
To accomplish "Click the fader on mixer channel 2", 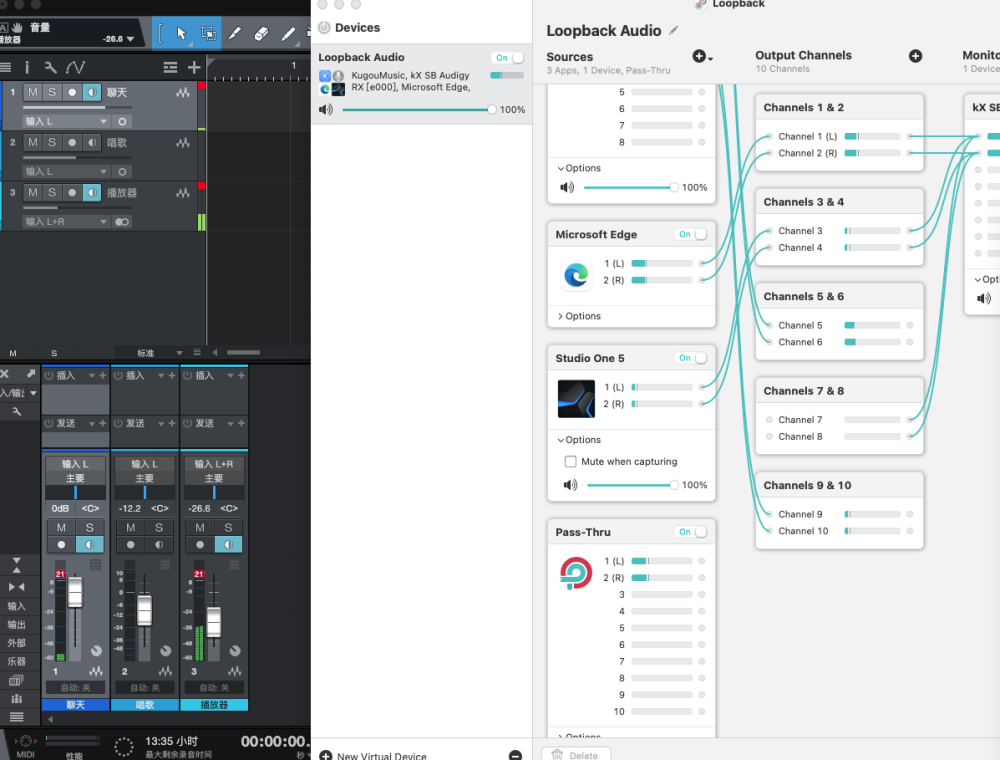I will tap(145, 610).
